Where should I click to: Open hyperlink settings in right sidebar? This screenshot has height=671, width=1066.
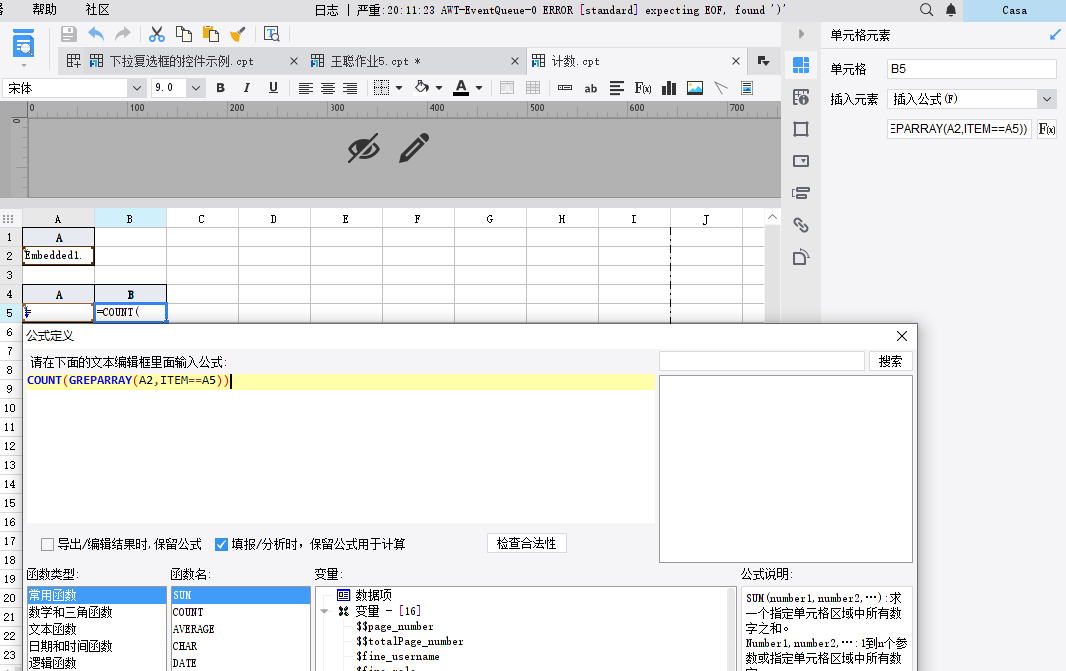coord(800,225)
